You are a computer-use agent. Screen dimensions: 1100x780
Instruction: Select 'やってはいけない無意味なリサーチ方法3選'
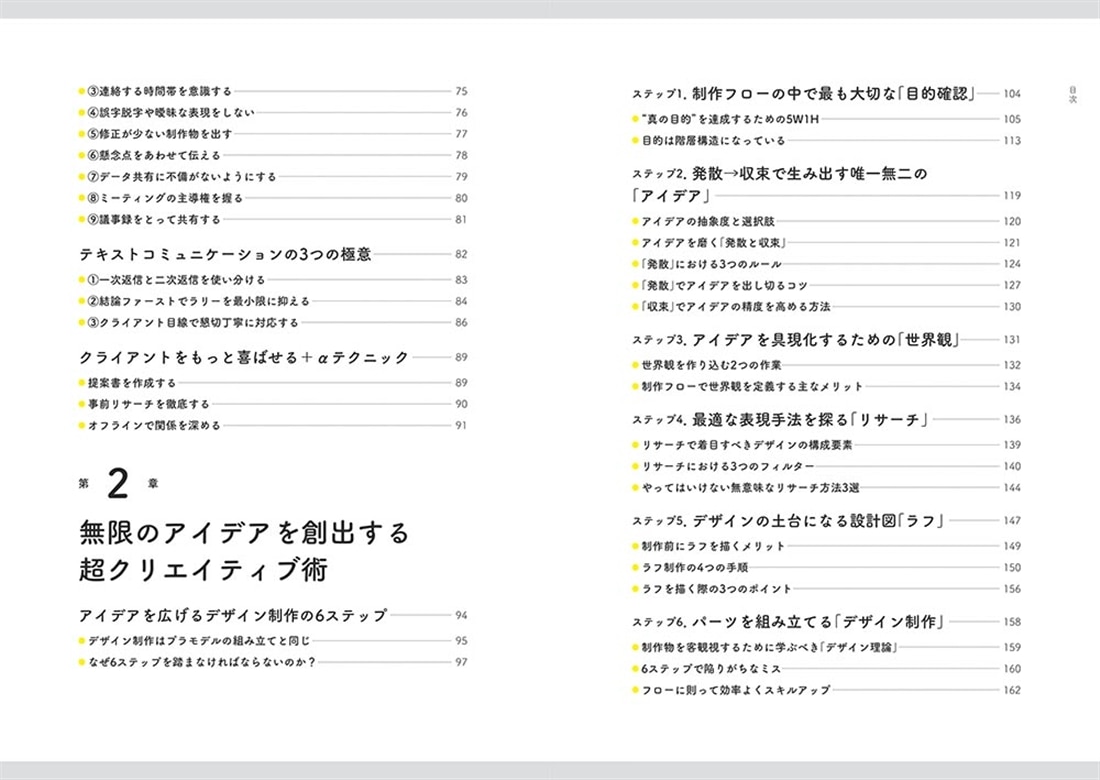pos(750,488)
